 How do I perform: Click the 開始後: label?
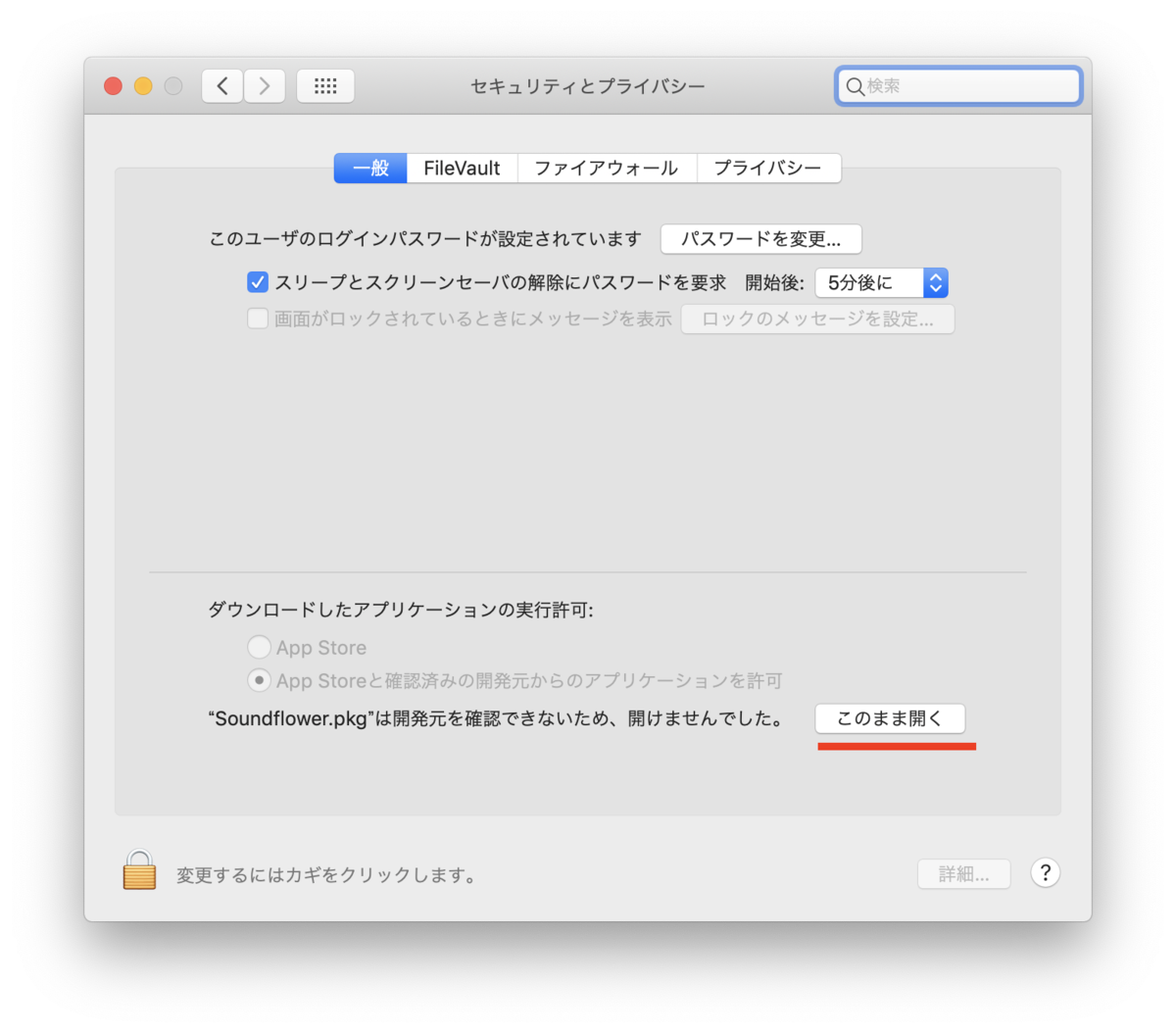[775, 282]
